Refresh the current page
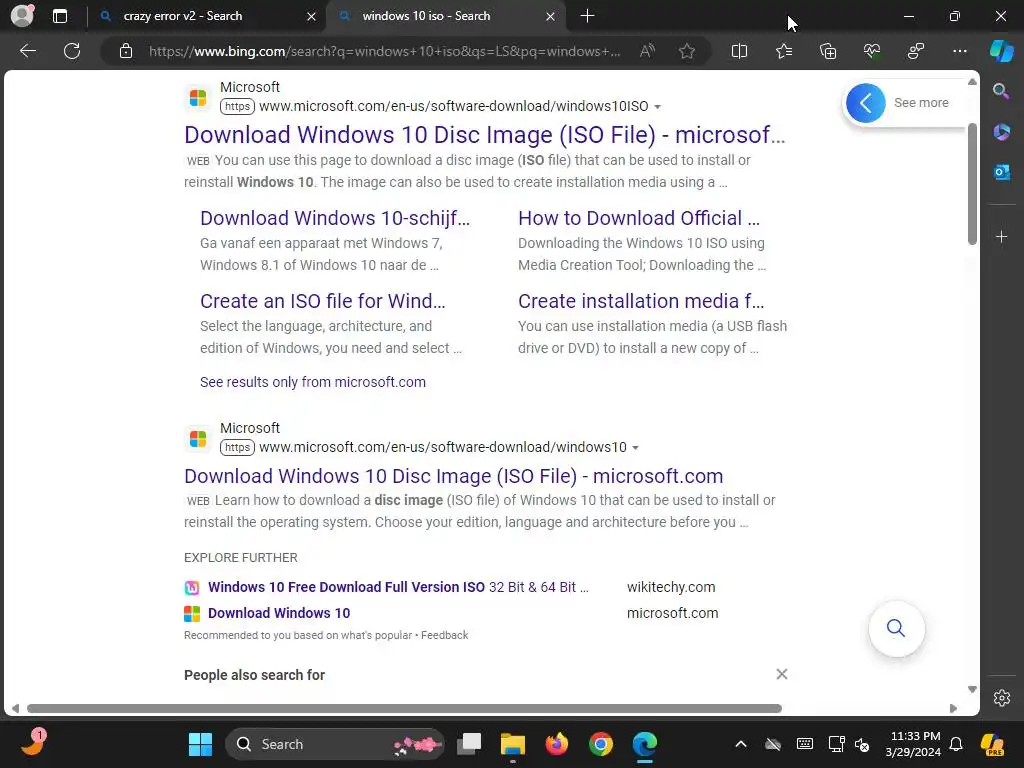The width and height of the screenshot is (1024, 768). 72,51
